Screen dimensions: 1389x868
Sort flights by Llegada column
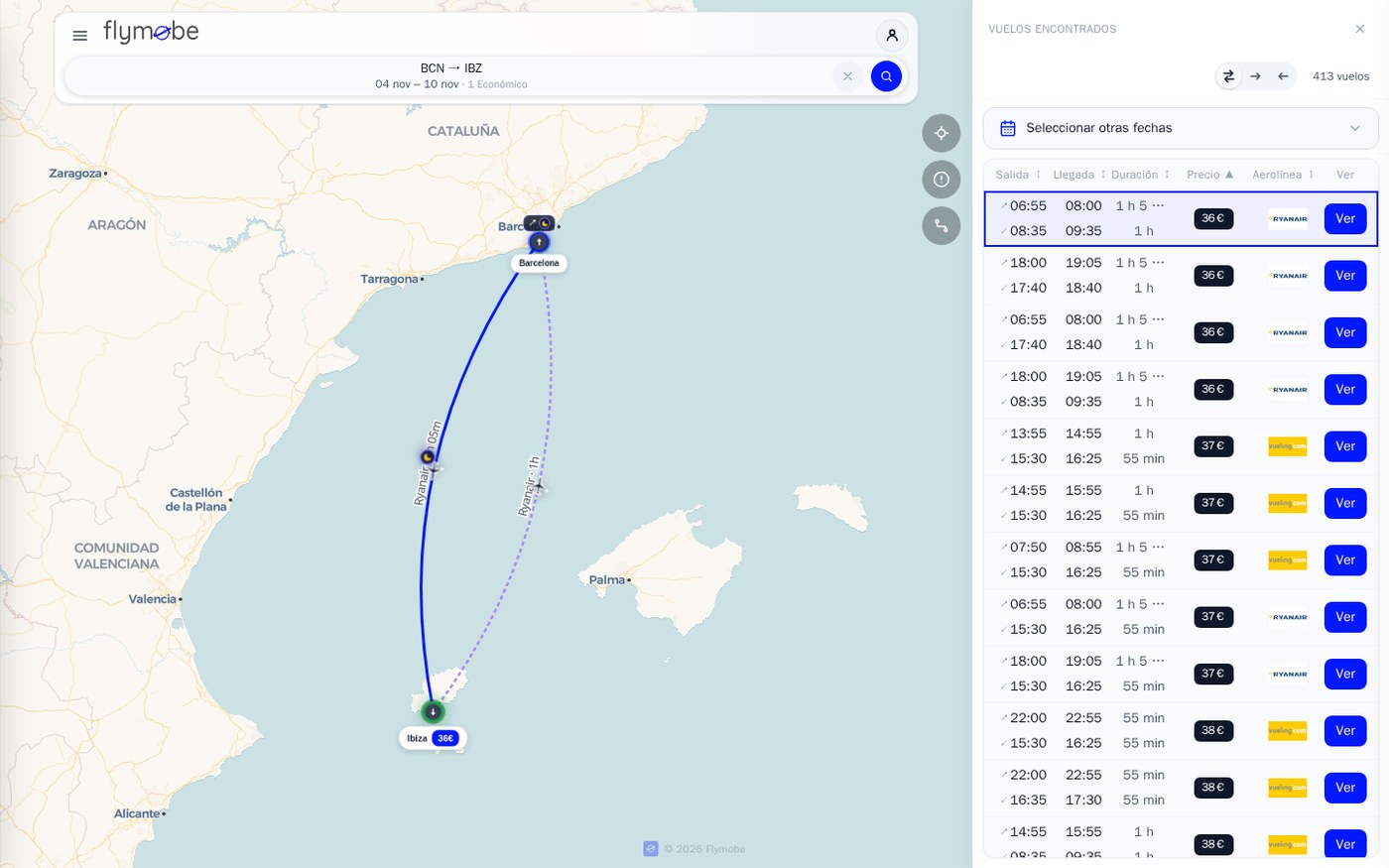point(1079,175)
